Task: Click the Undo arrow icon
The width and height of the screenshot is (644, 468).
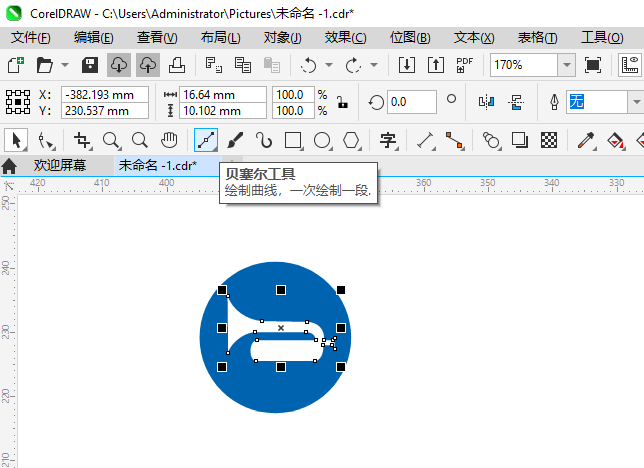Action: click(308, 65)
